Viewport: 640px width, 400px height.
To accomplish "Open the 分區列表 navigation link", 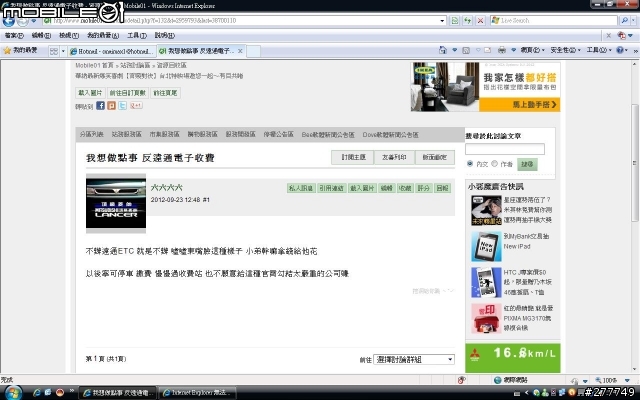I will point(91,134).
